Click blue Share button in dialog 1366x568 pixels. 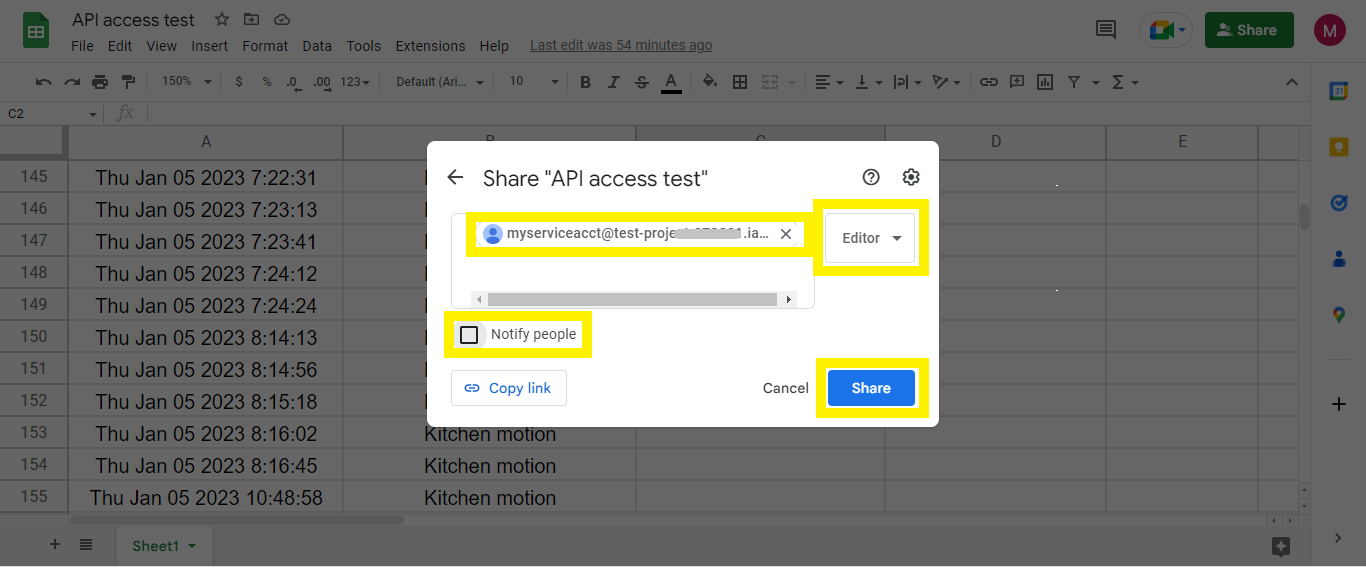871,388
